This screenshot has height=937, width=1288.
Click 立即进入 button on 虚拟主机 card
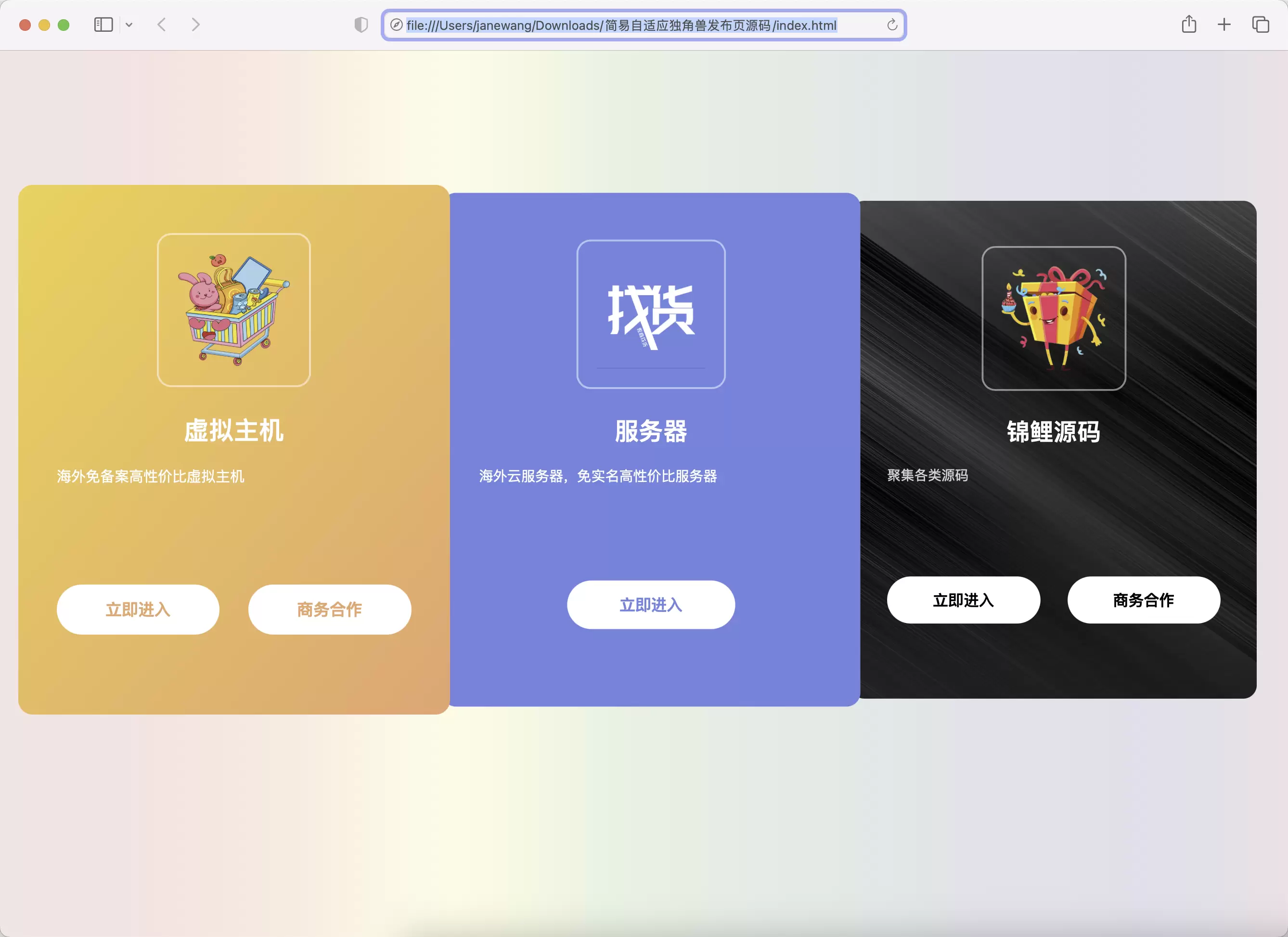tap(138, 608)
